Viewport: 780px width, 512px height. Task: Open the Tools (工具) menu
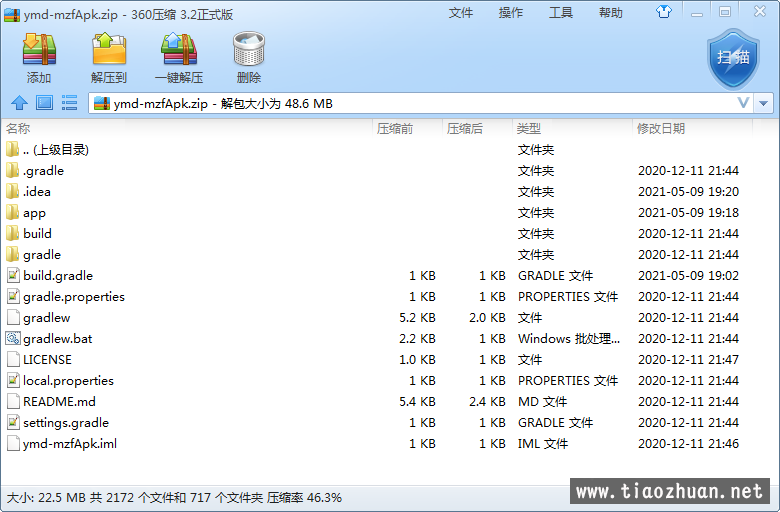click(561, 13)
